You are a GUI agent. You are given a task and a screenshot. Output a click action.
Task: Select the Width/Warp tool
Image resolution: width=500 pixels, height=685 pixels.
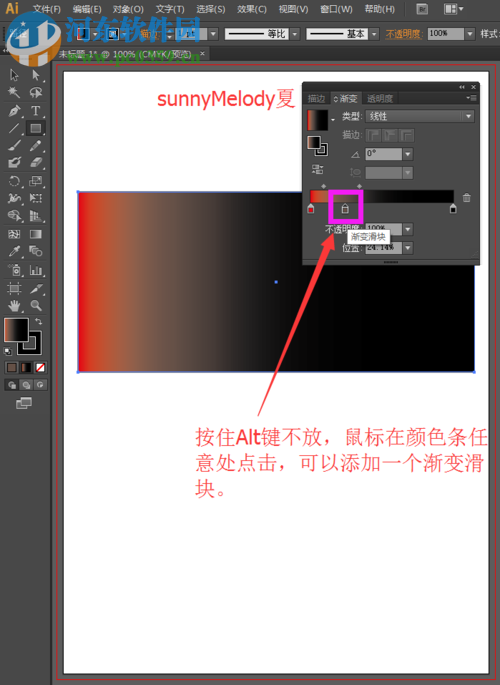pos(14,198)
